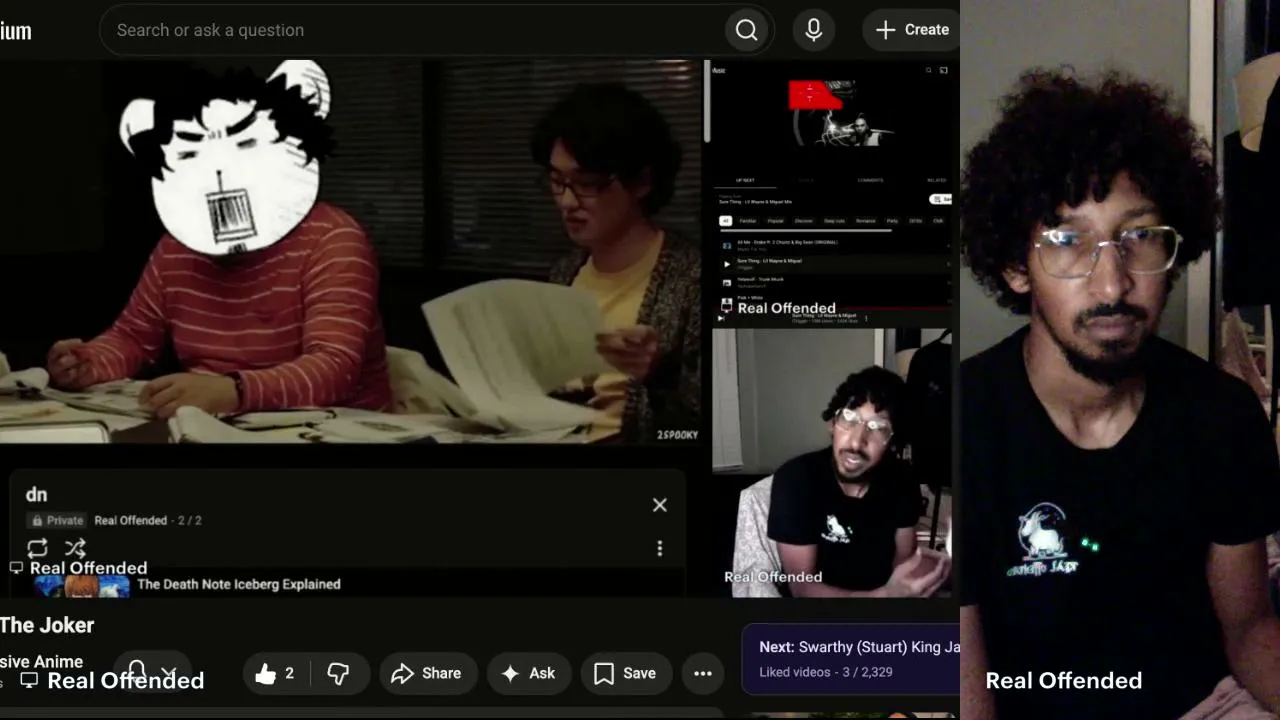1280x720 pixels.
Task: Select the "Familiar" filter chip in YouTube Music
Action: click(748, 221)
